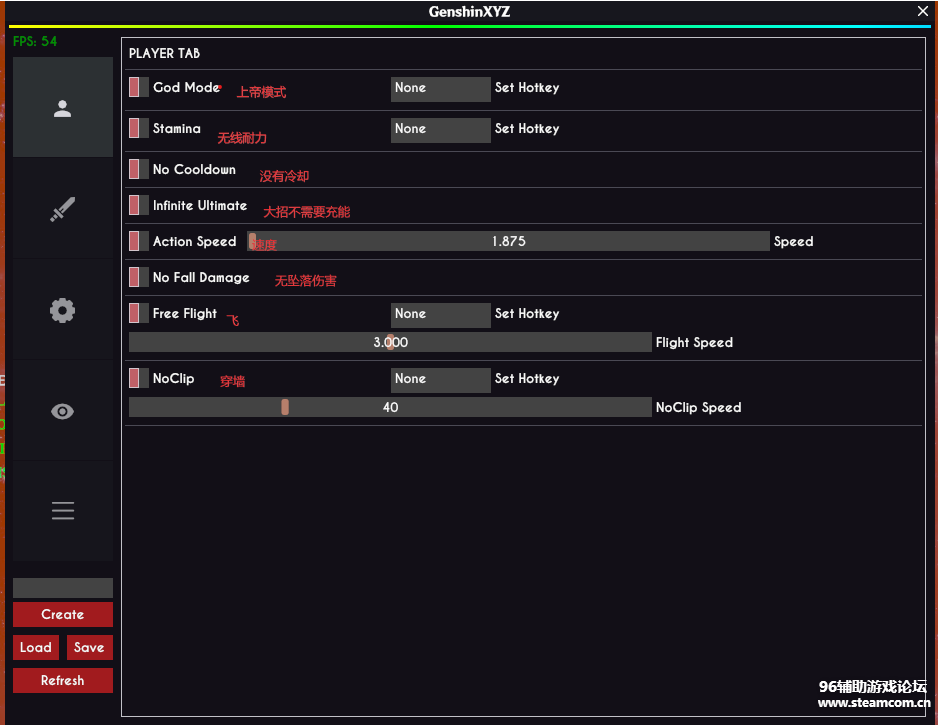
Task: Enable the NoClip checkbox
Action: coord(139,378)
